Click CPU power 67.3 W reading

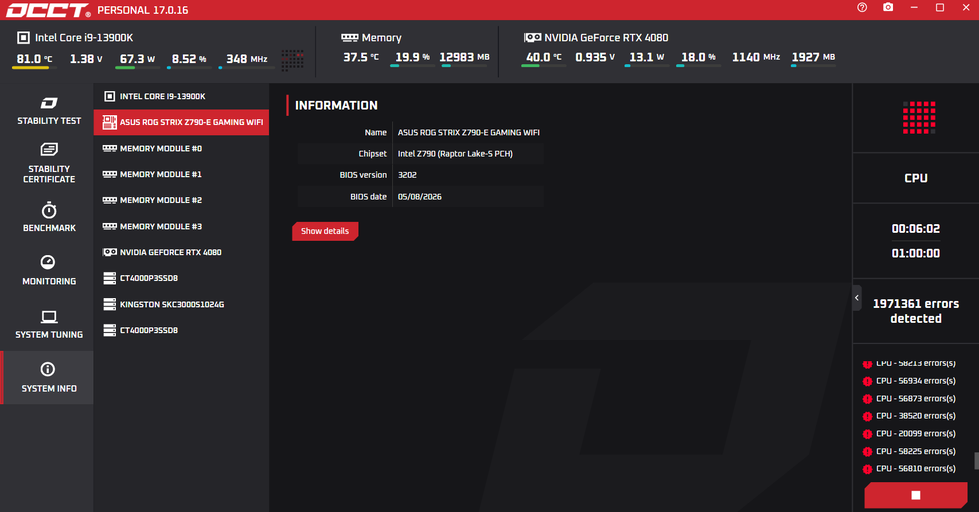pos(137,59)
